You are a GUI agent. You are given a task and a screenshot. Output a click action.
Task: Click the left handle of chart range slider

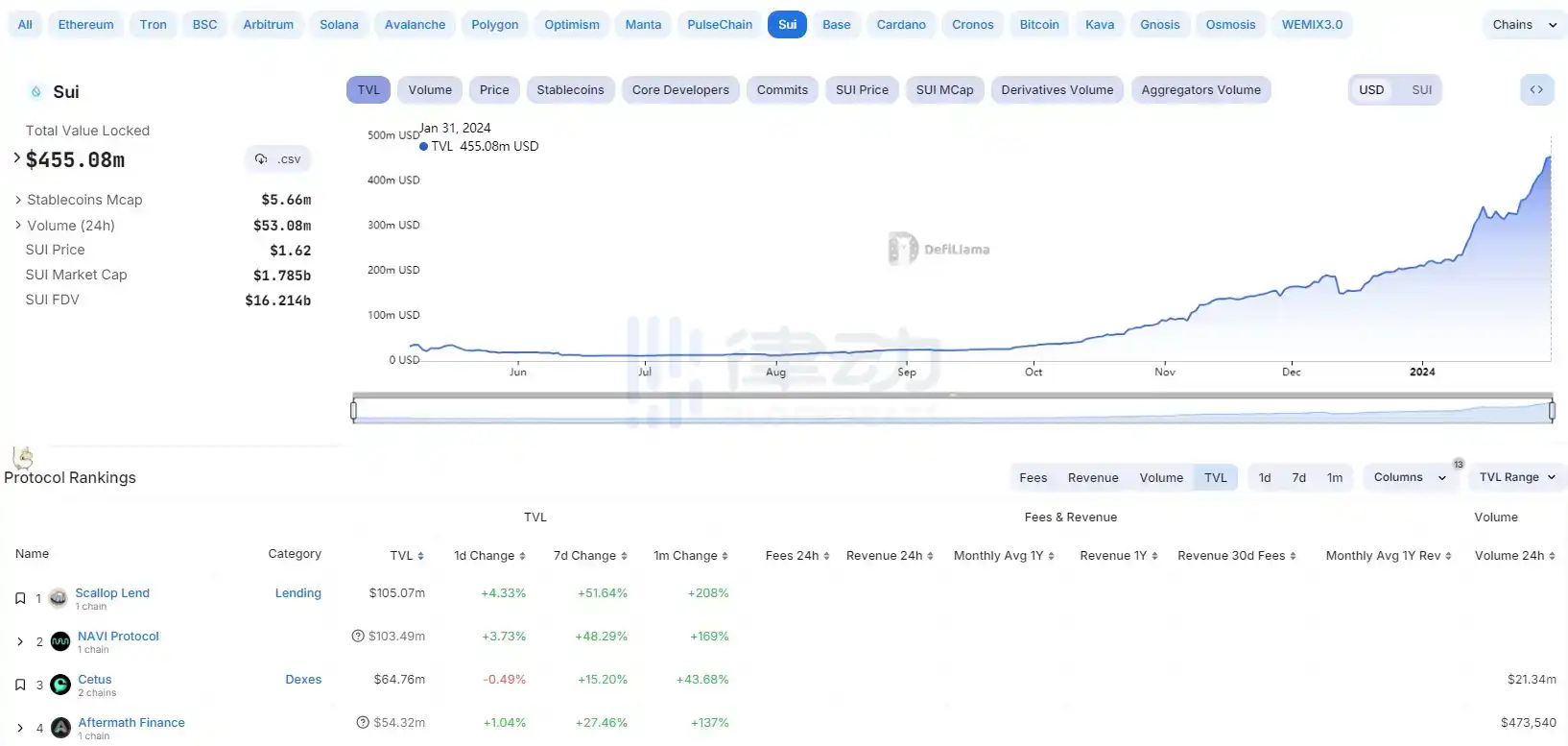(354, 411)
